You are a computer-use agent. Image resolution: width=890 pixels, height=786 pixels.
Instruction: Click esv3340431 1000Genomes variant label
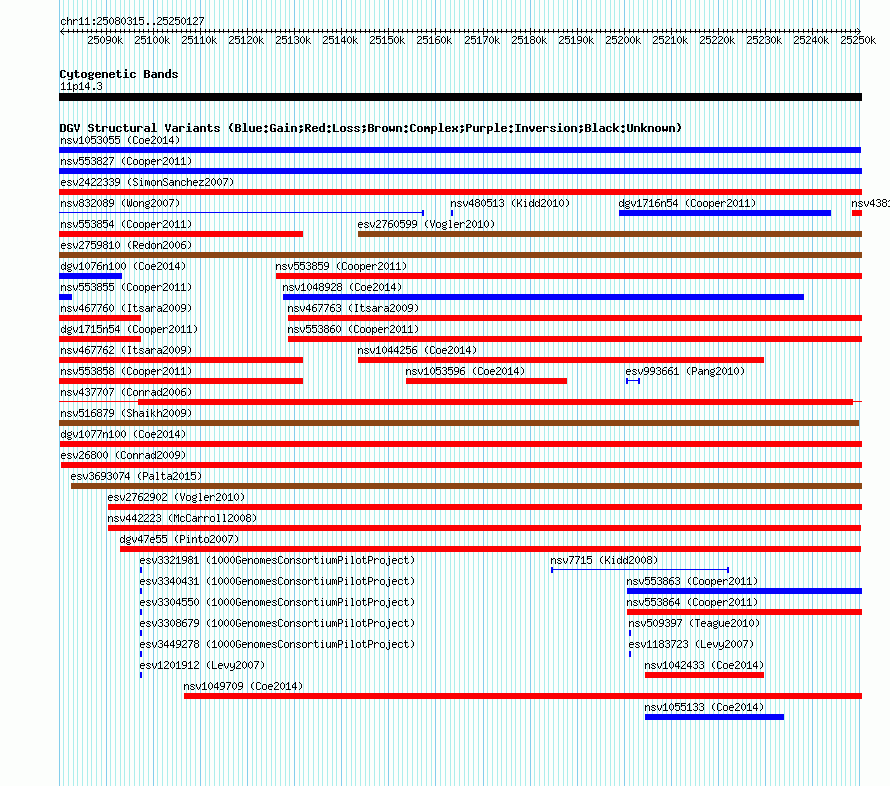click(277, 581)
